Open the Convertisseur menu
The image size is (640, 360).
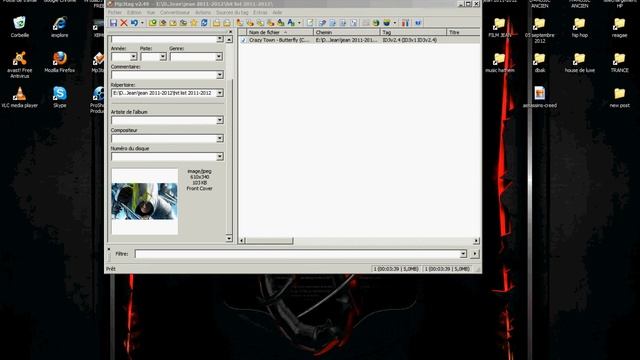pyautogui.click(x=175, y=13)
